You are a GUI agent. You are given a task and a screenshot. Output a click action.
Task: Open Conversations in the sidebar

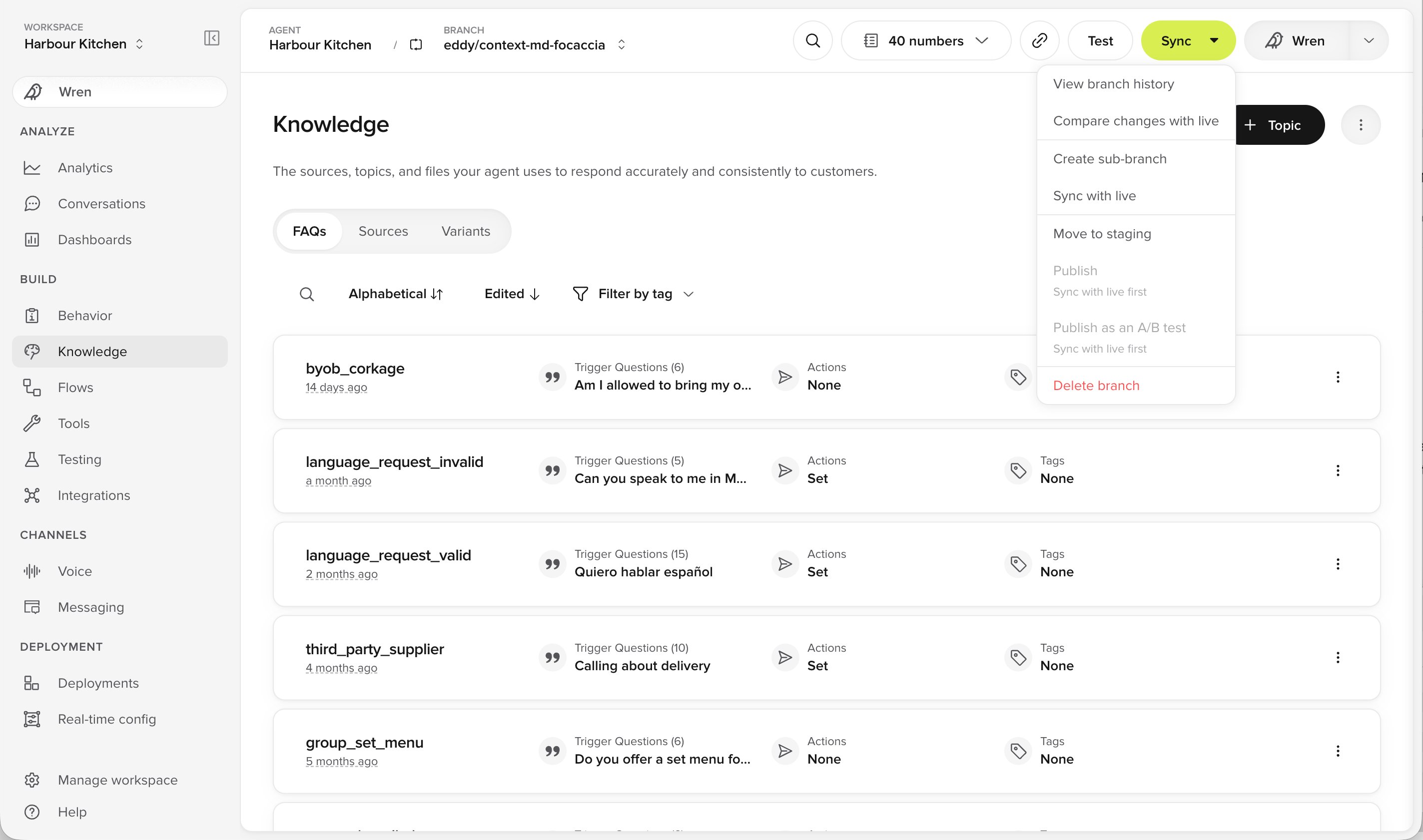pyautogui.click(x=119, y=204)
